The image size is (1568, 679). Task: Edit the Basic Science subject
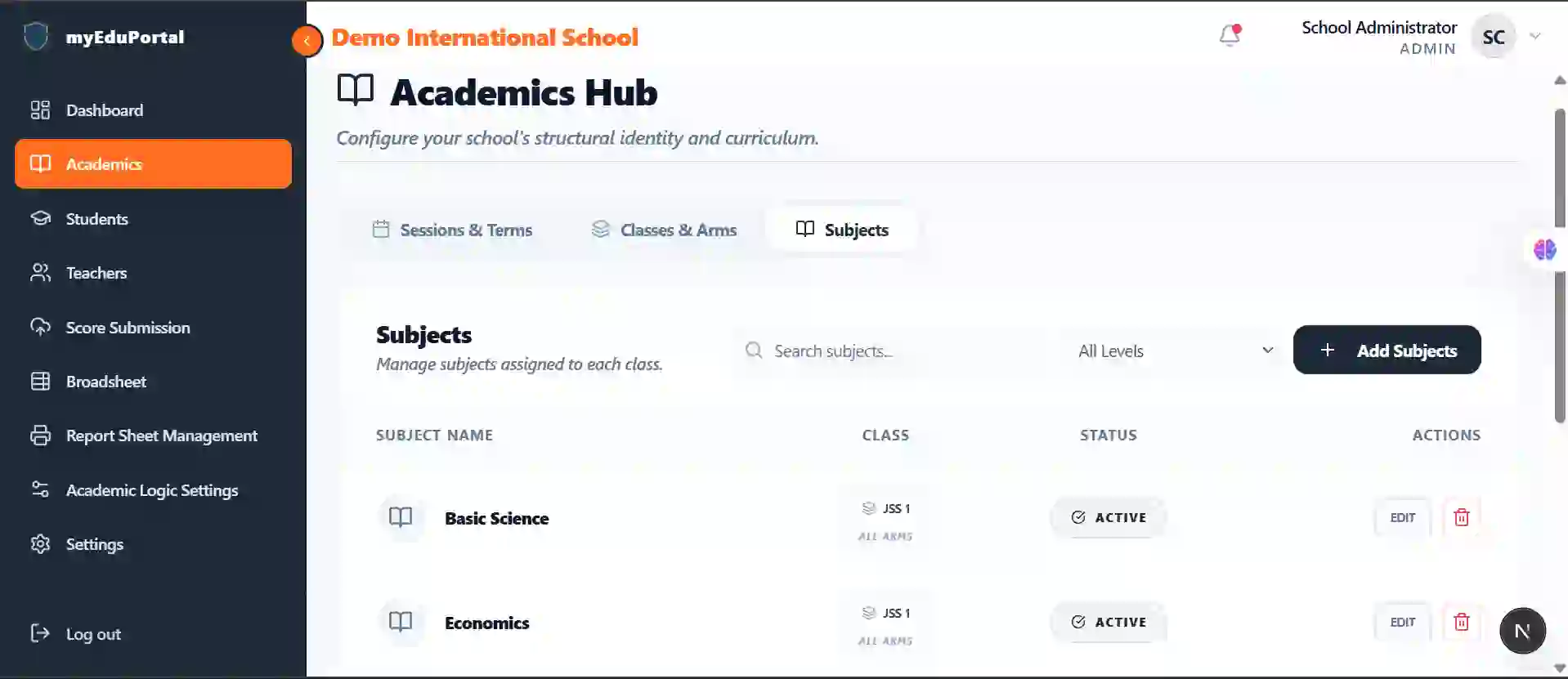point(1402,517)
